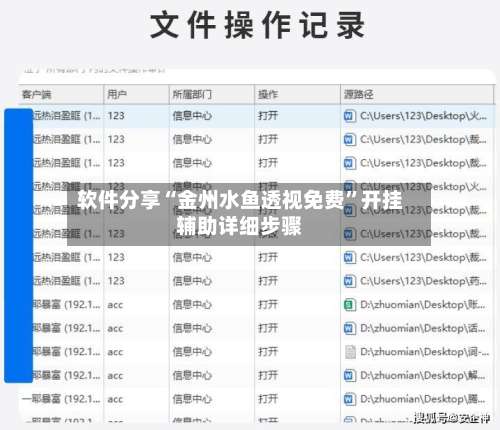Screen dimensions: 500x430
Task: Click Word icon beside Desktop\药... path
Action: coord(349,281)
